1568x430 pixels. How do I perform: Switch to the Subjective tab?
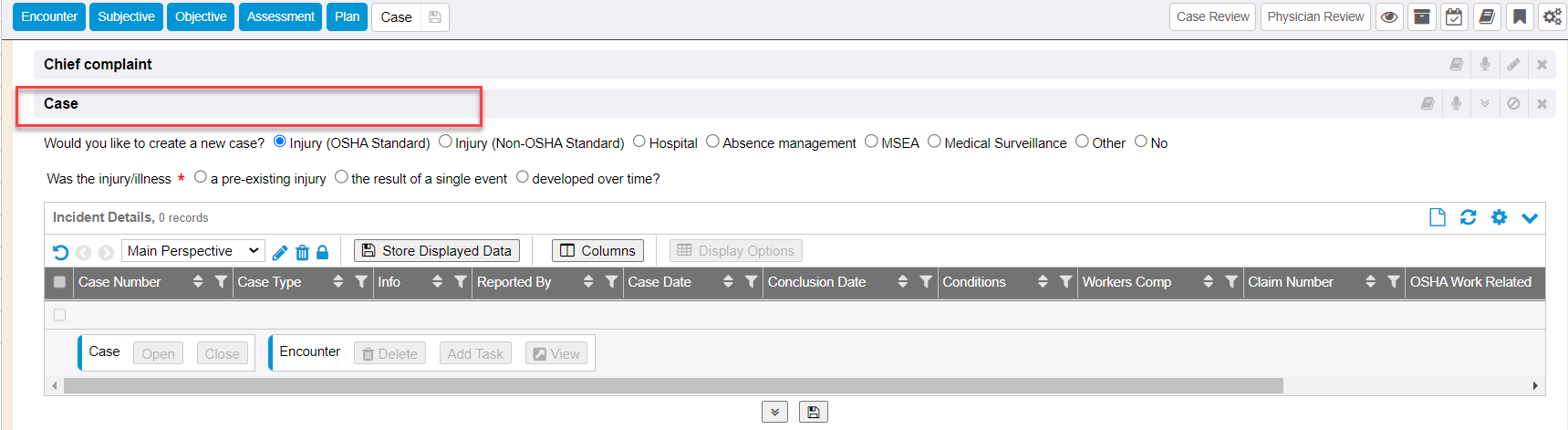[x=126, y=17]
